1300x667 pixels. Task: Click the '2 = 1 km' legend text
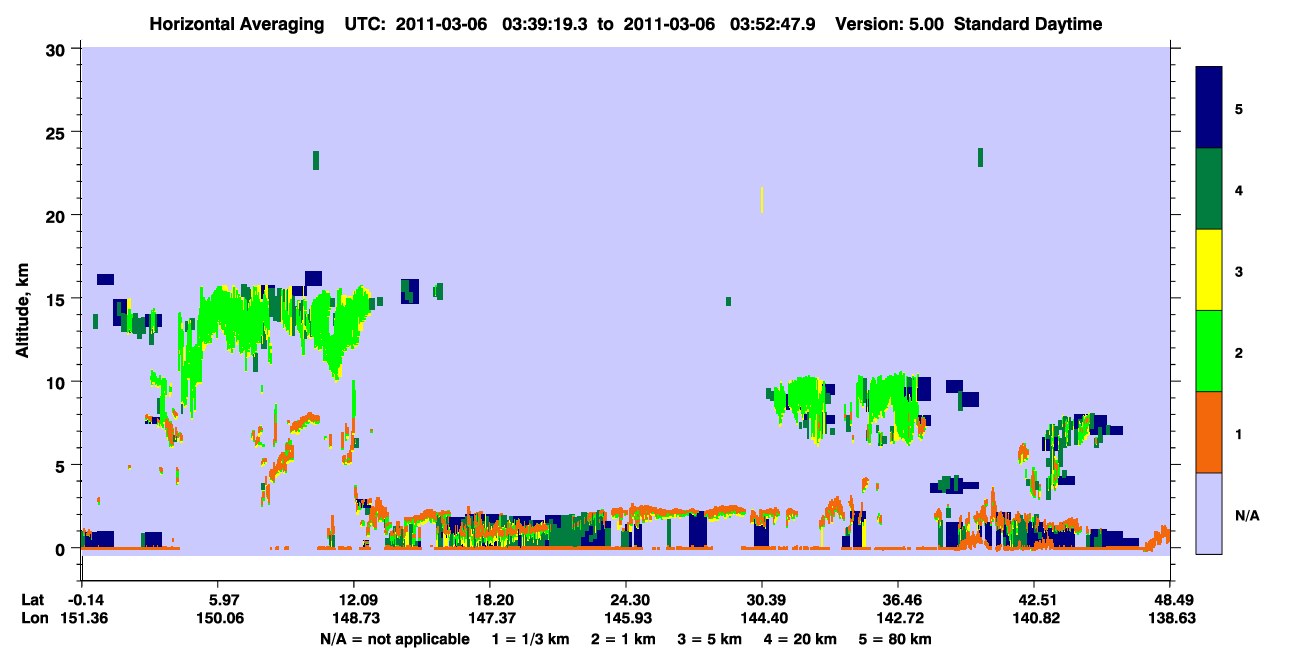[x=622, y=639]
